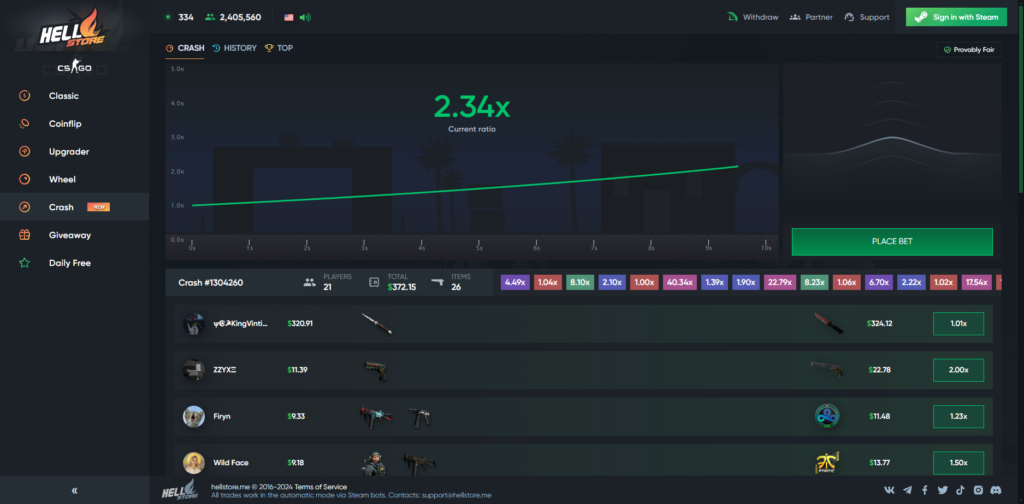This screenshot has width=1024, height=504.
Task: Open the Discord social icon
Action: 996,490
